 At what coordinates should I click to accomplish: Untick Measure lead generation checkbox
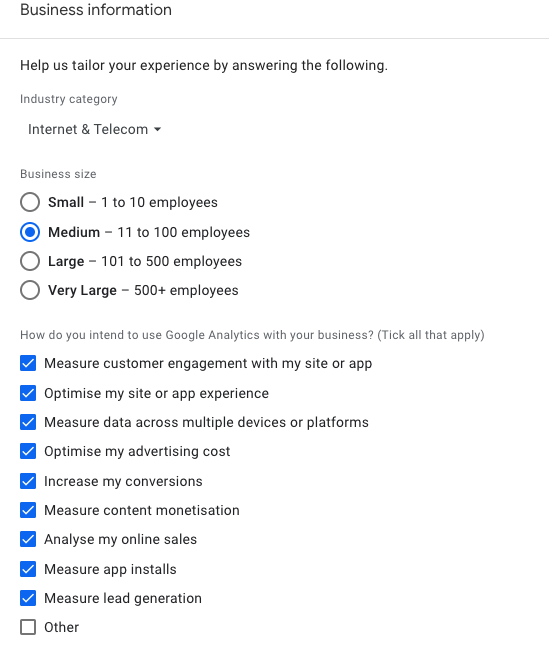pos(28,598)
